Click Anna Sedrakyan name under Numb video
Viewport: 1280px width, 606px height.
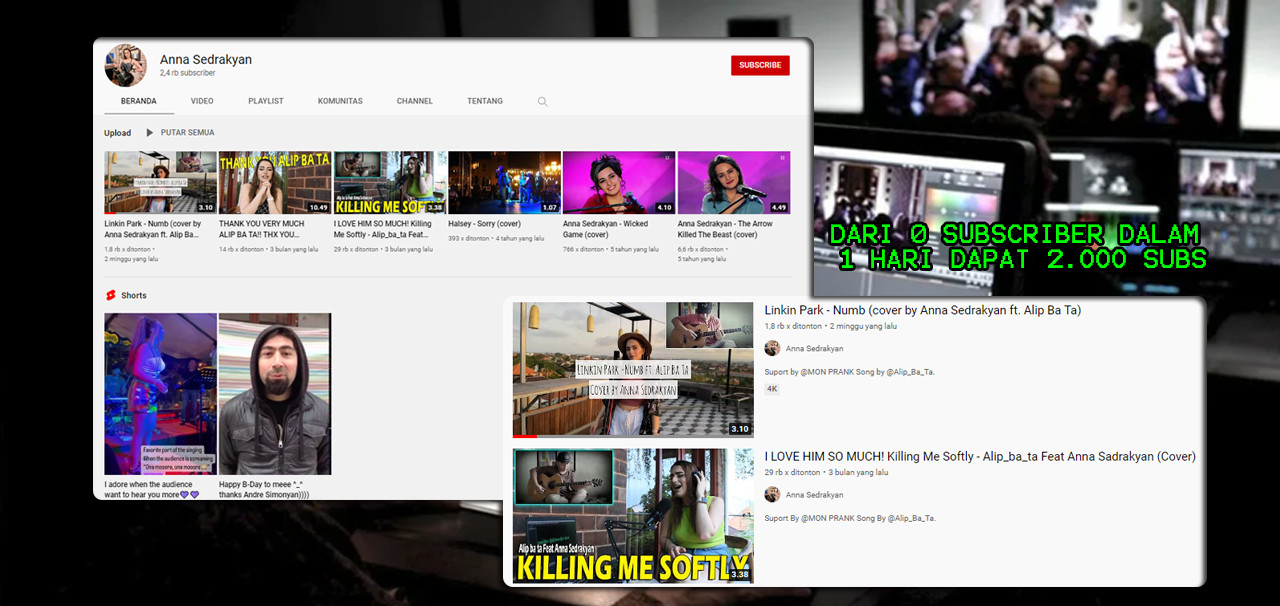[x=814, y=349]
